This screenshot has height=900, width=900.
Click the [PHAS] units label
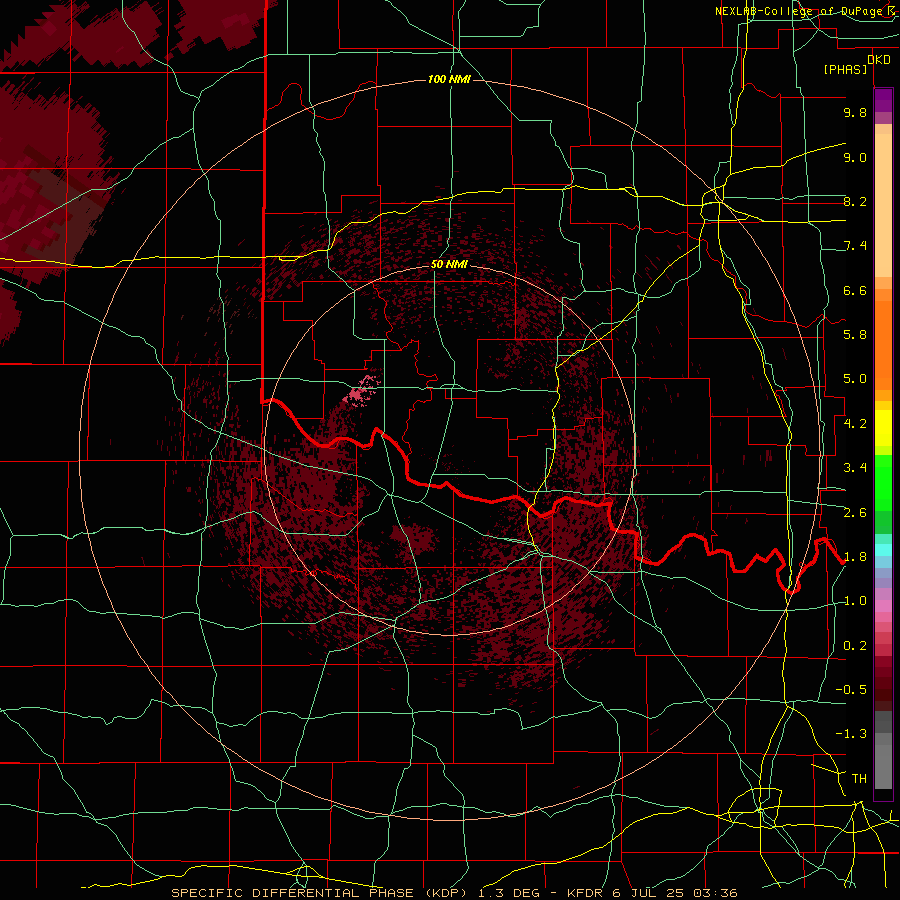pos(845,70)
